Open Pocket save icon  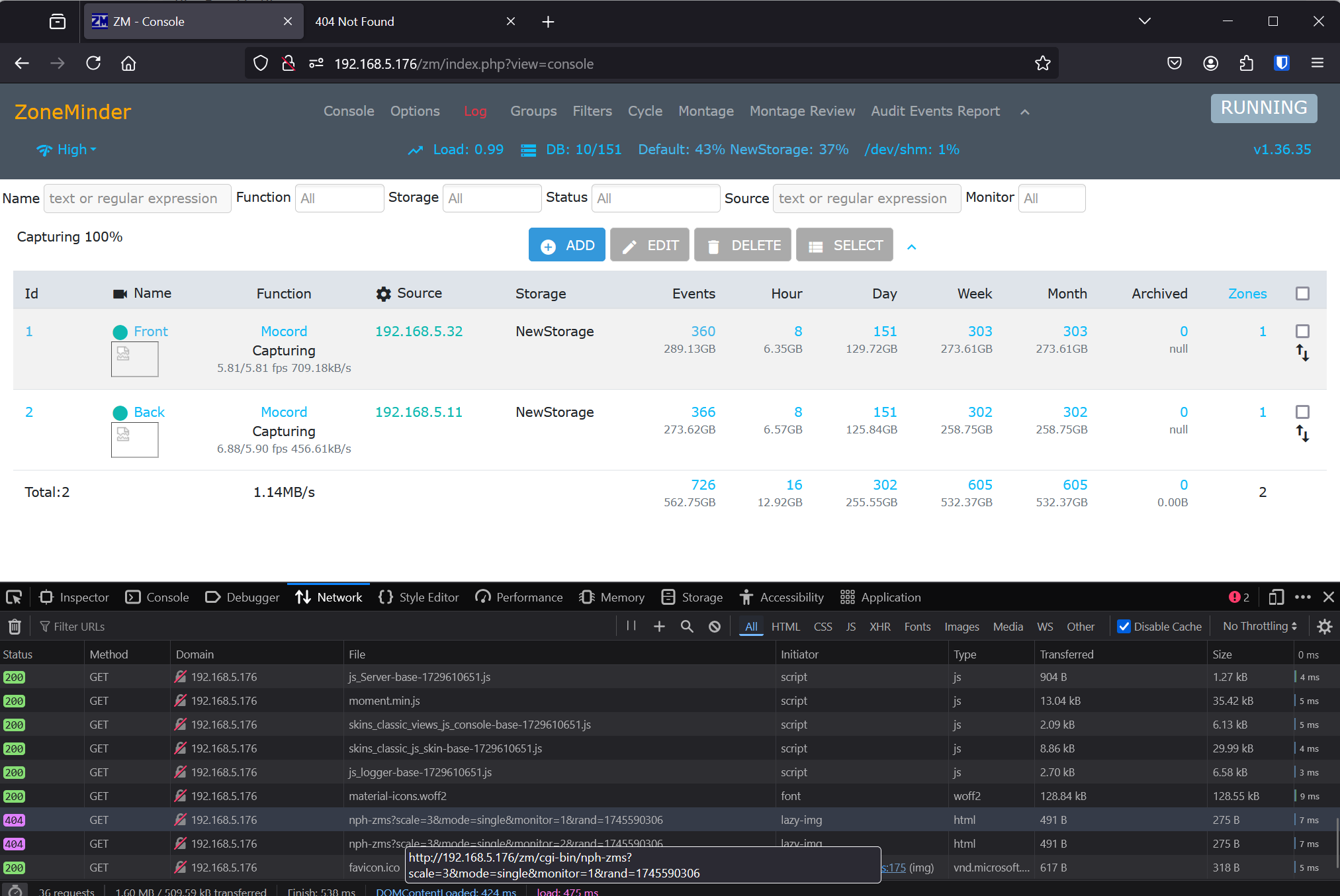tap(1175, 64)
